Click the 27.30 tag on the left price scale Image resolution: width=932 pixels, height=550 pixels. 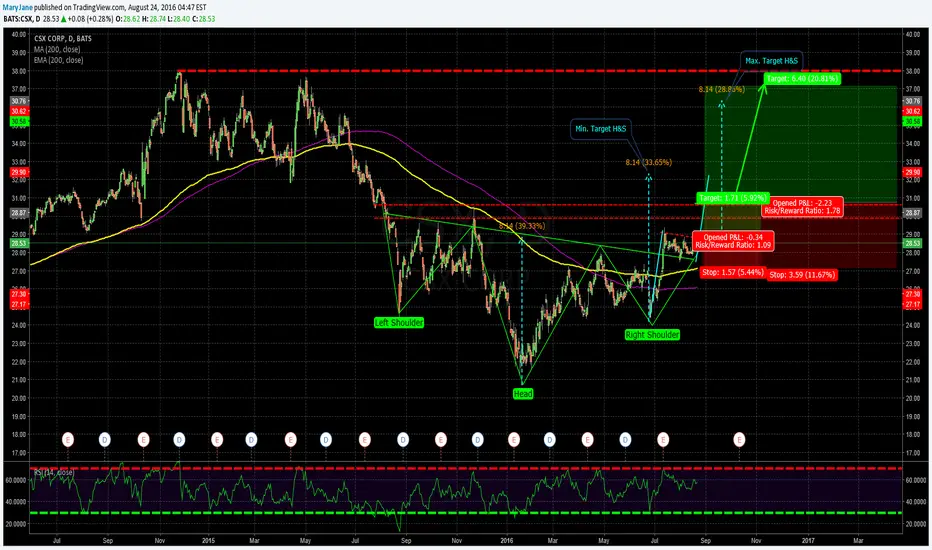pyautogui.click(x=19, y=294)
